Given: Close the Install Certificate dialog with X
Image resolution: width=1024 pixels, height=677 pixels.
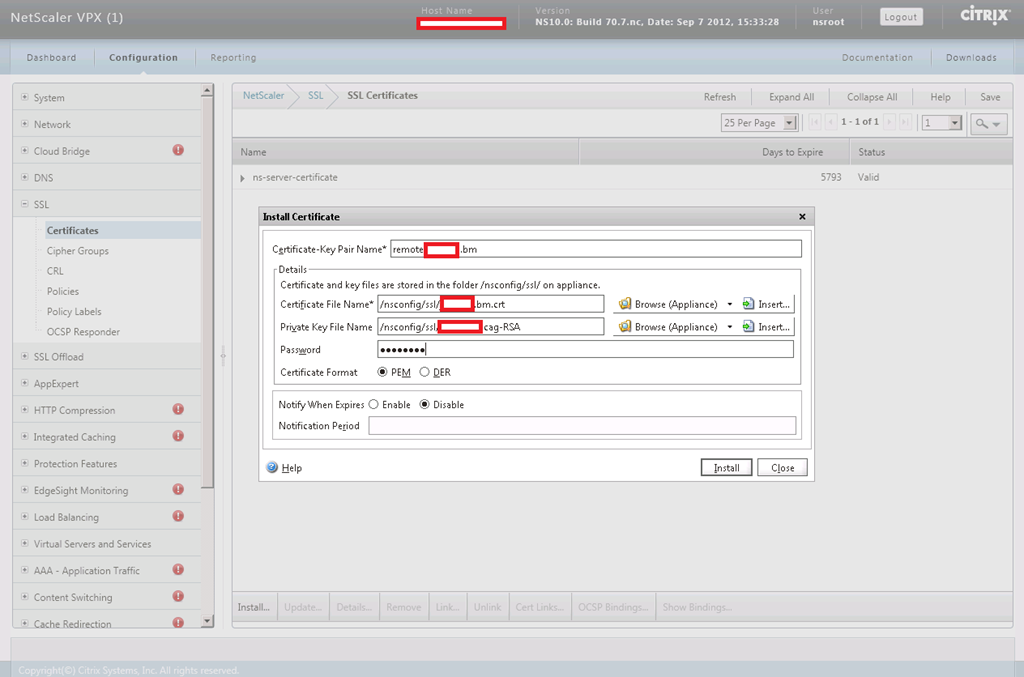Looking at the screenshot, I should [x=802, y=216].
